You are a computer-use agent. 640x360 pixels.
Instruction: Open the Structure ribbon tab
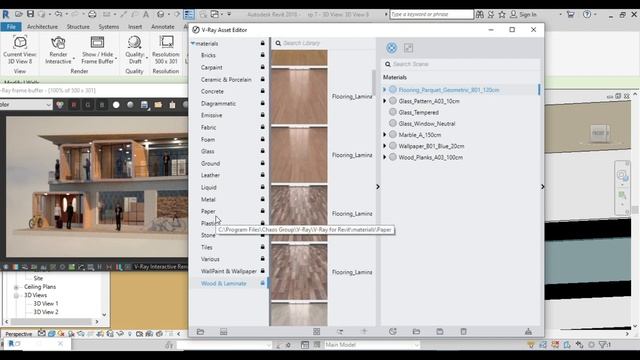coord(78,27)
